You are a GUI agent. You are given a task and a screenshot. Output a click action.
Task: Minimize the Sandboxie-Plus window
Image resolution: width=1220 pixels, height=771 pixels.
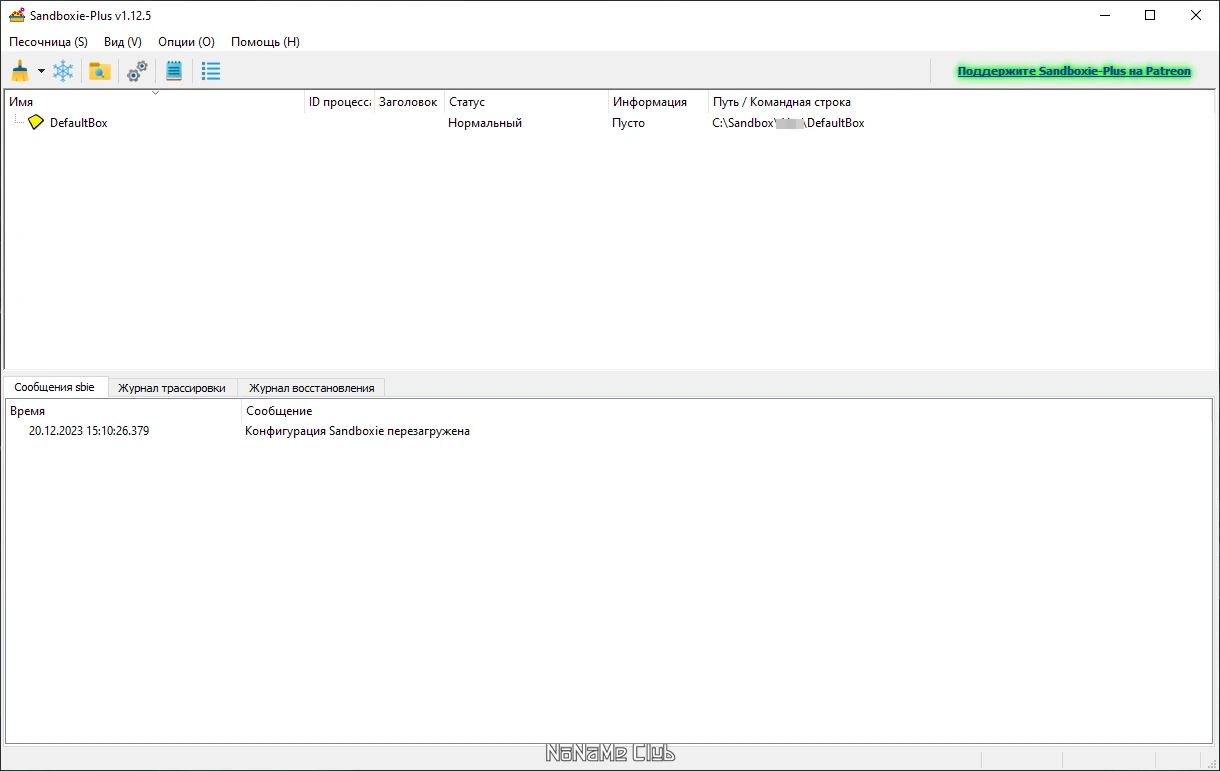pyautogui.click(x=1105, y=15)
